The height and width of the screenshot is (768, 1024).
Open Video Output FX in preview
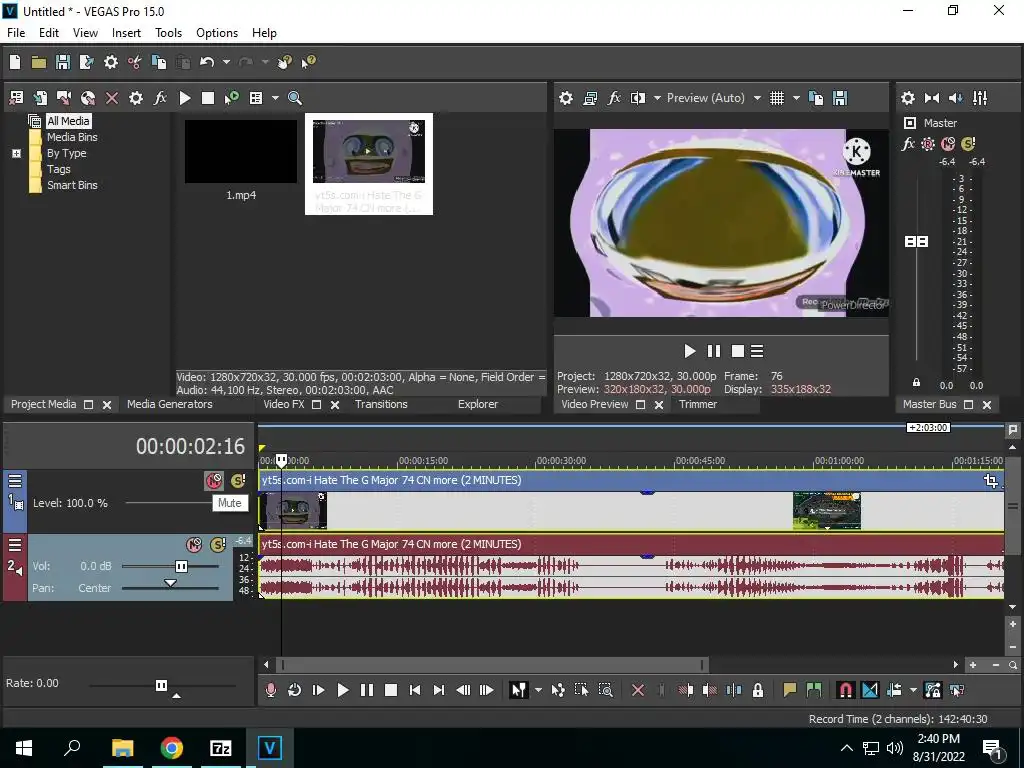[614, 98]
